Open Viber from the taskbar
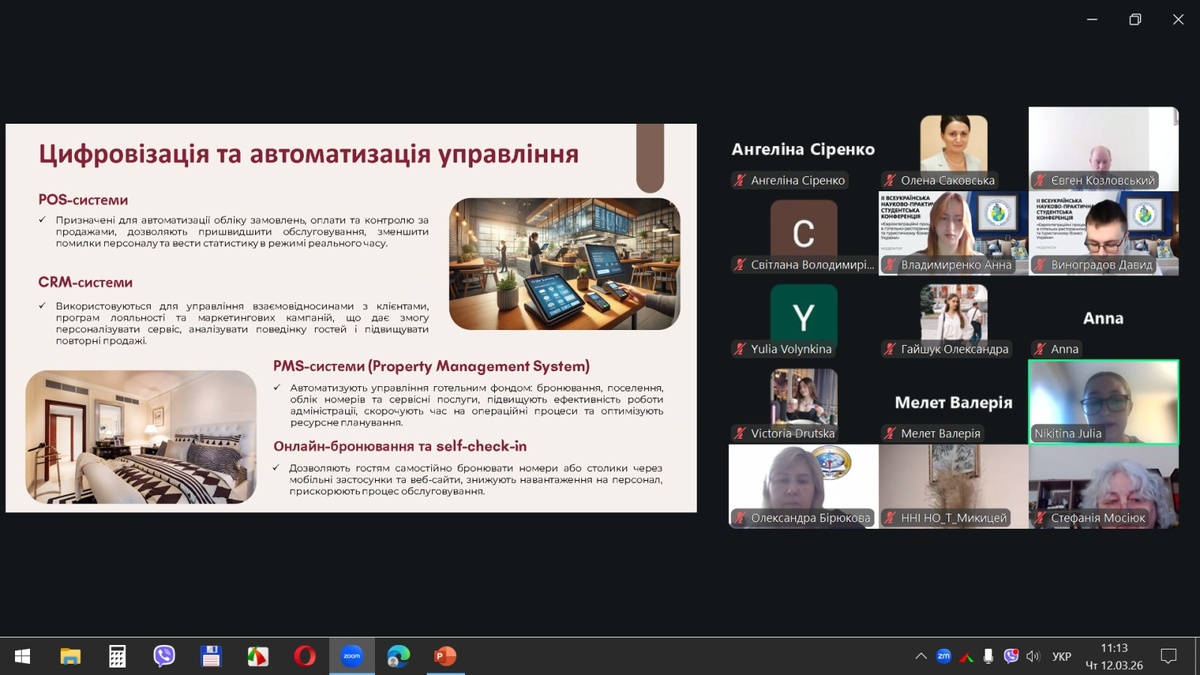1200x675 pixels. coord(164,656)
